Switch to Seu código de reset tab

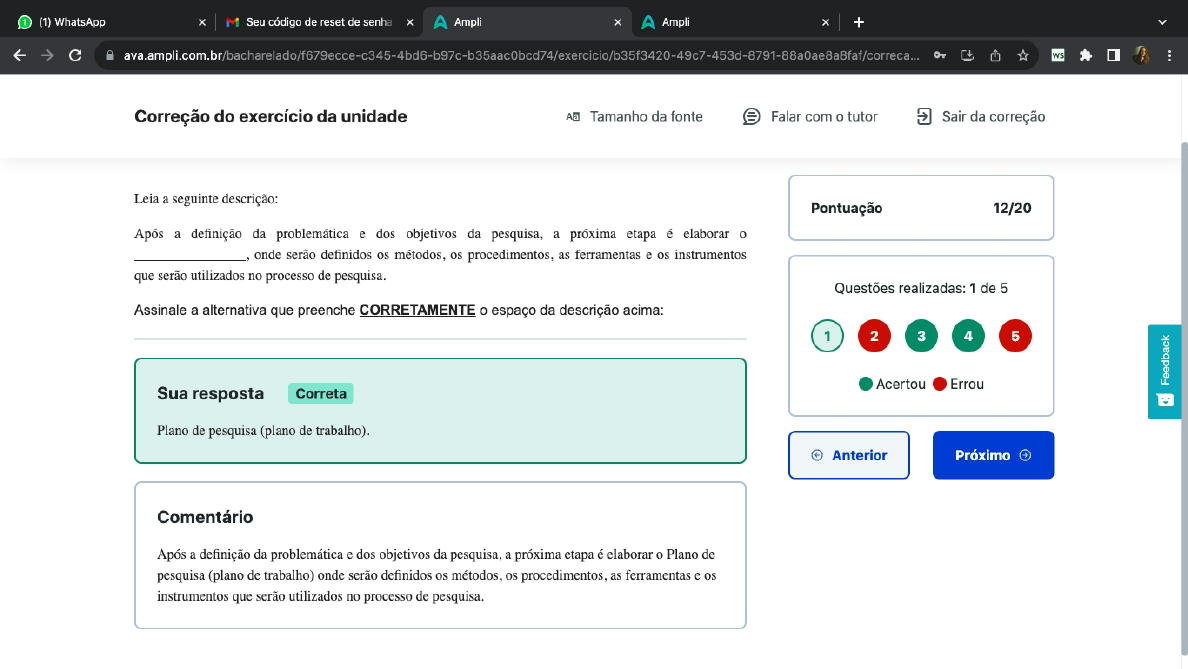[x=316, y=22]
